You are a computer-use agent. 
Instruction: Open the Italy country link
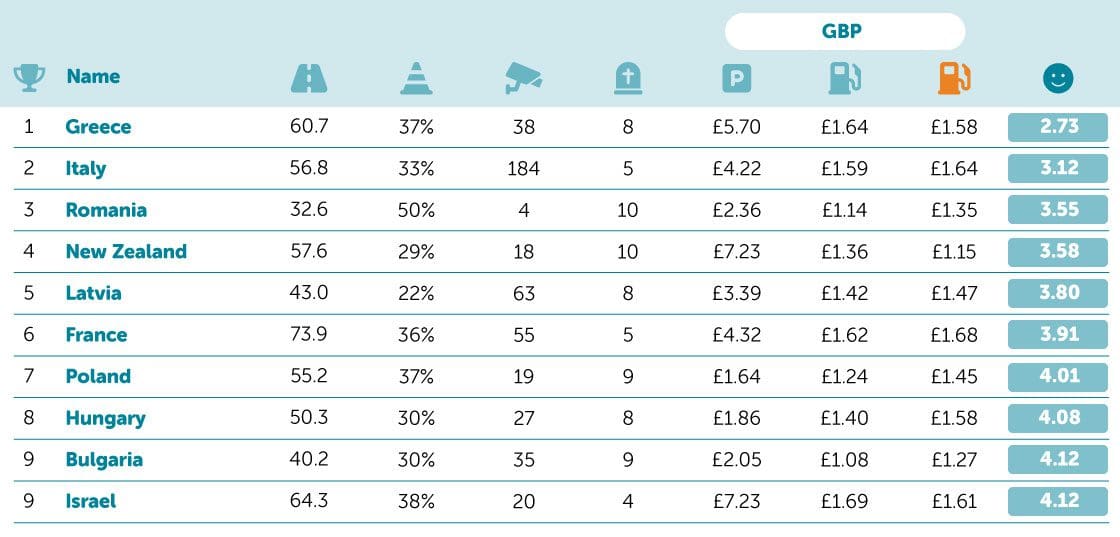pyautogui.click(x=85, y=168)
